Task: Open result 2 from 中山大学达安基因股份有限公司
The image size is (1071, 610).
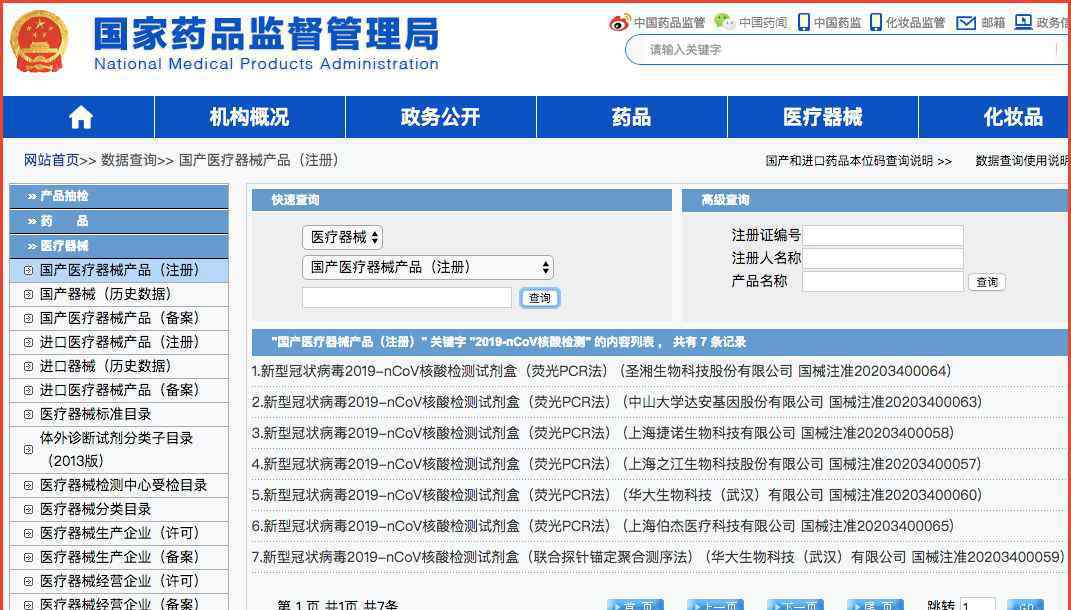Action: point(617,402)
